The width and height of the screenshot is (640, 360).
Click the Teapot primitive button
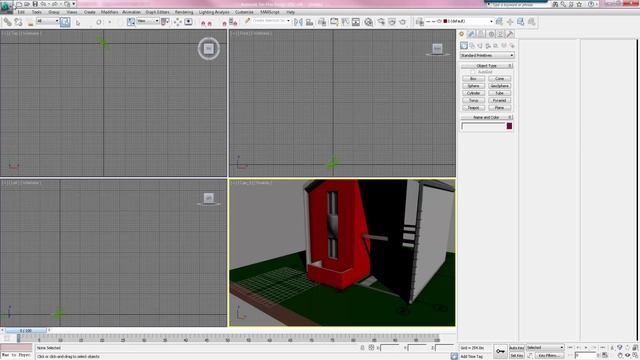(x=473, y=108)
